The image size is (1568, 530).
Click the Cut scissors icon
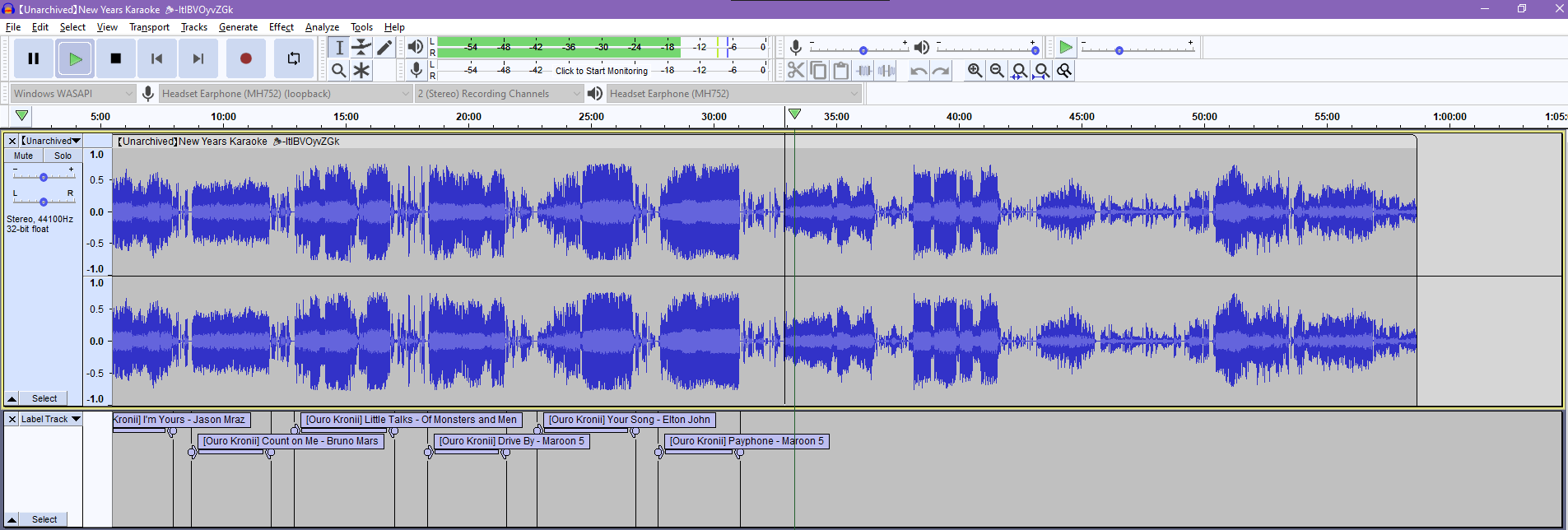click(x=795, y=71)
